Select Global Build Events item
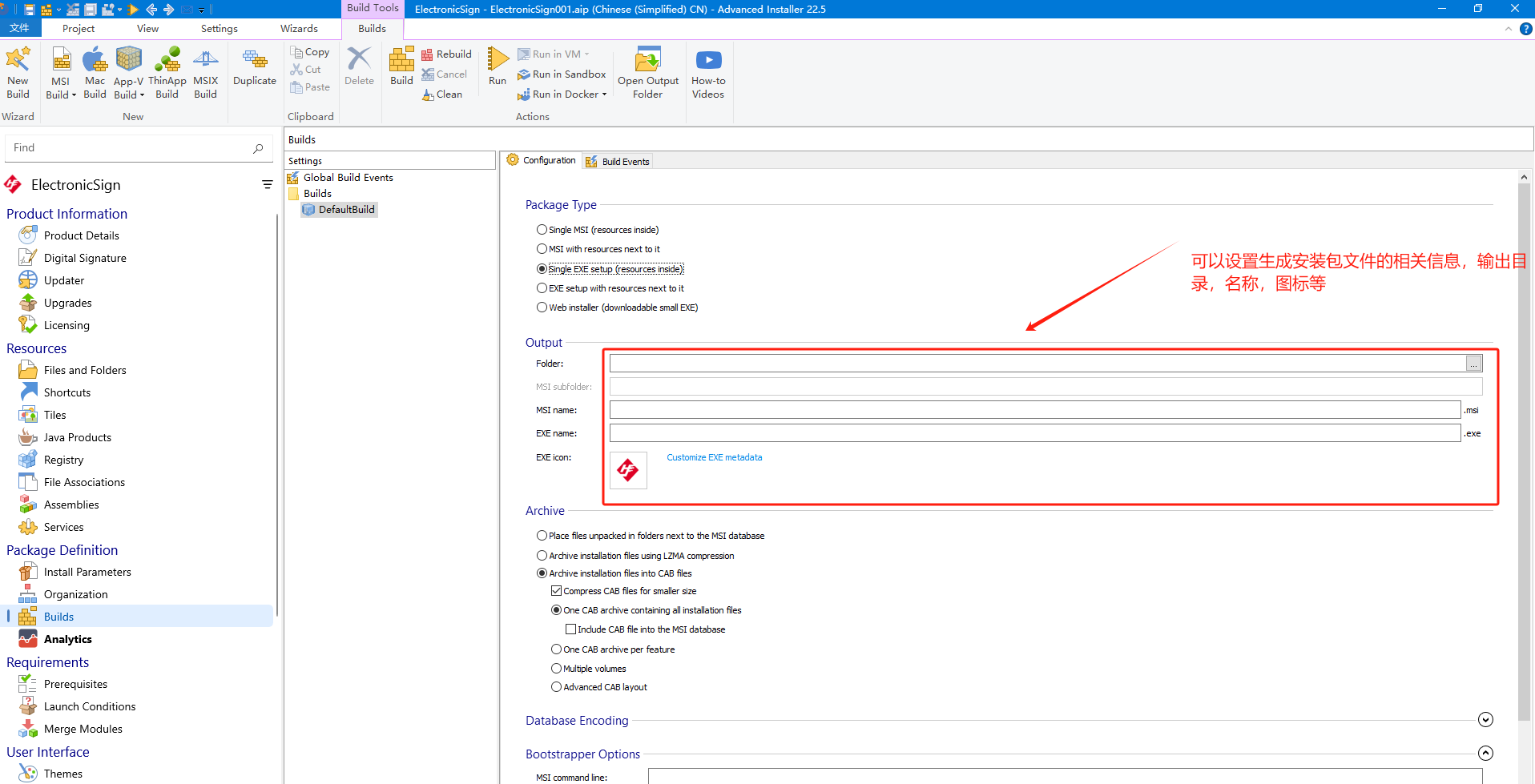The width and height of the screenshot is (1535, 784). (340, 178)
